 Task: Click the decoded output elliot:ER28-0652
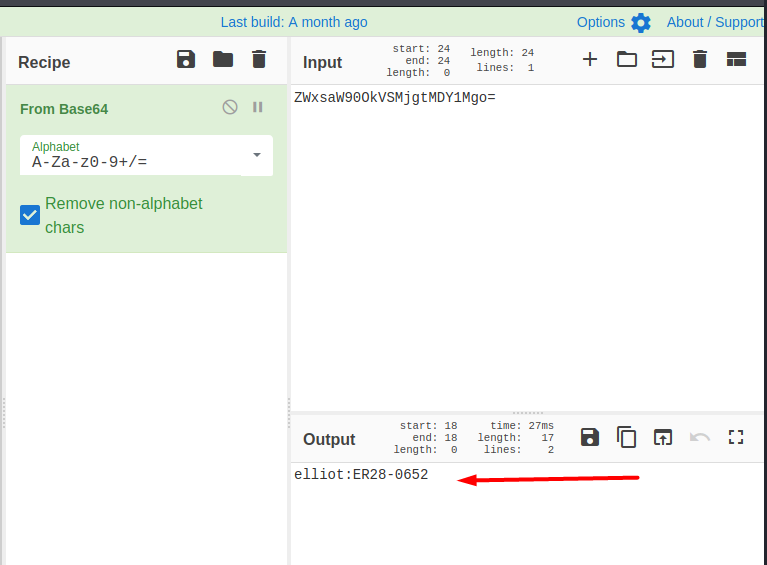coord(361,475)
